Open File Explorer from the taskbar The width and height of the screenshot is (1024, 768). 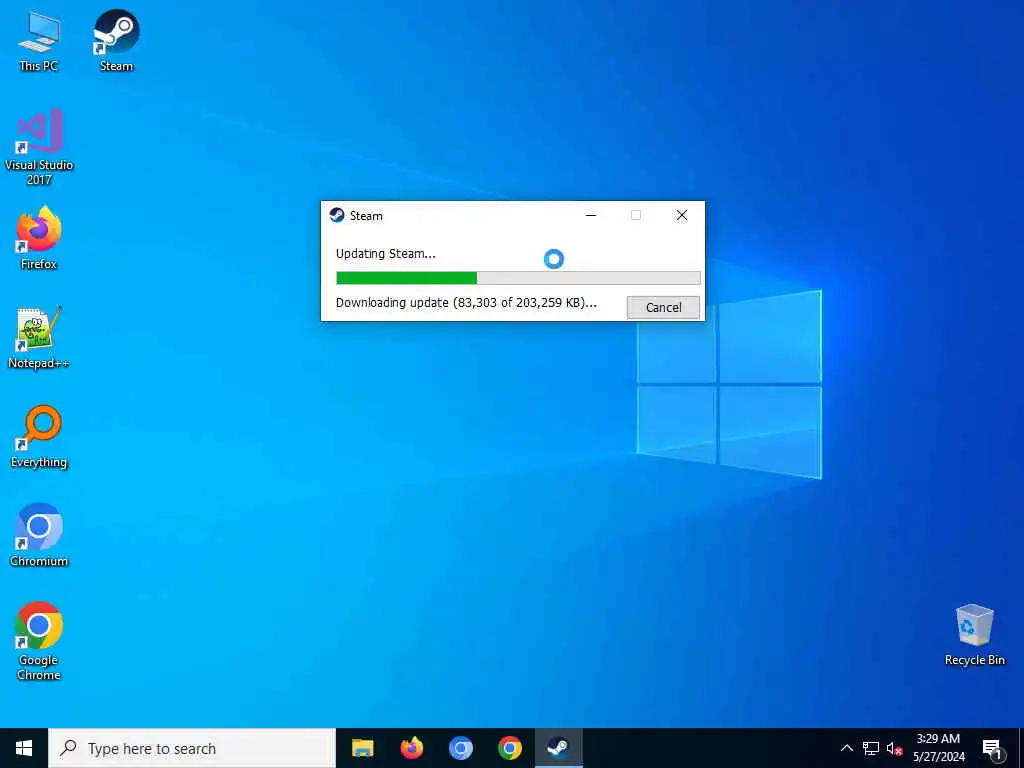362,748
